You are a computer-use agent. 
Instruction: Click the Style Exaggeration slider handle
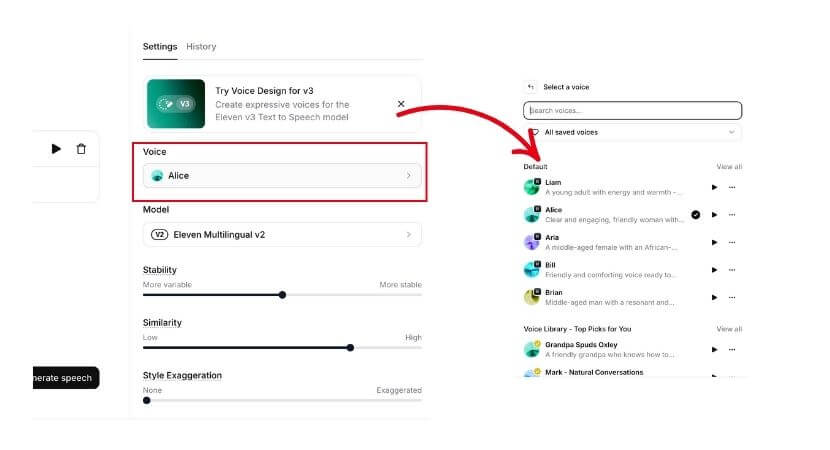147,401
